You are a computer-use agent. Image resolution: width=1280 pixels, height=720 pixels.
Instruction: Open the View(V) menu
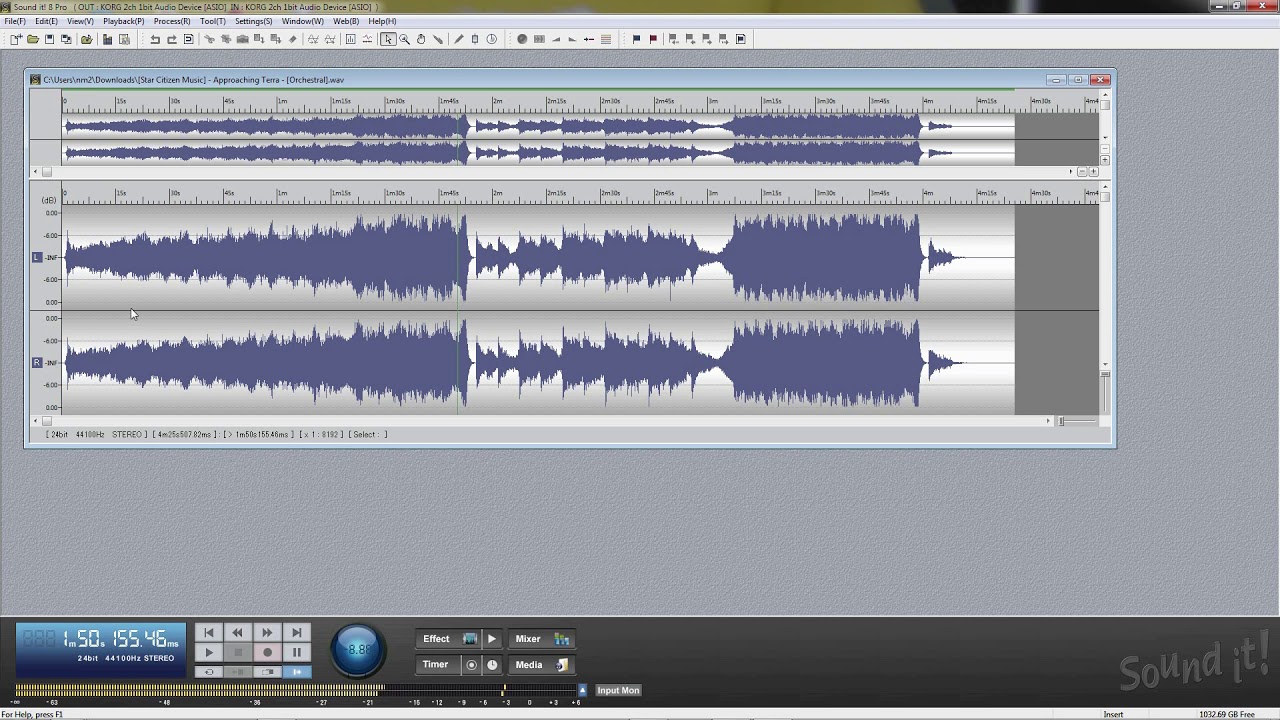point(81,21)
